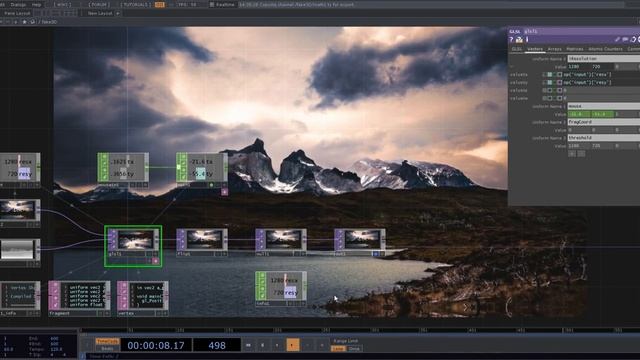Viewport: 640px width, 360px height.
Task: Switch timeline display to Beats
Action: [x=107, y=349]
